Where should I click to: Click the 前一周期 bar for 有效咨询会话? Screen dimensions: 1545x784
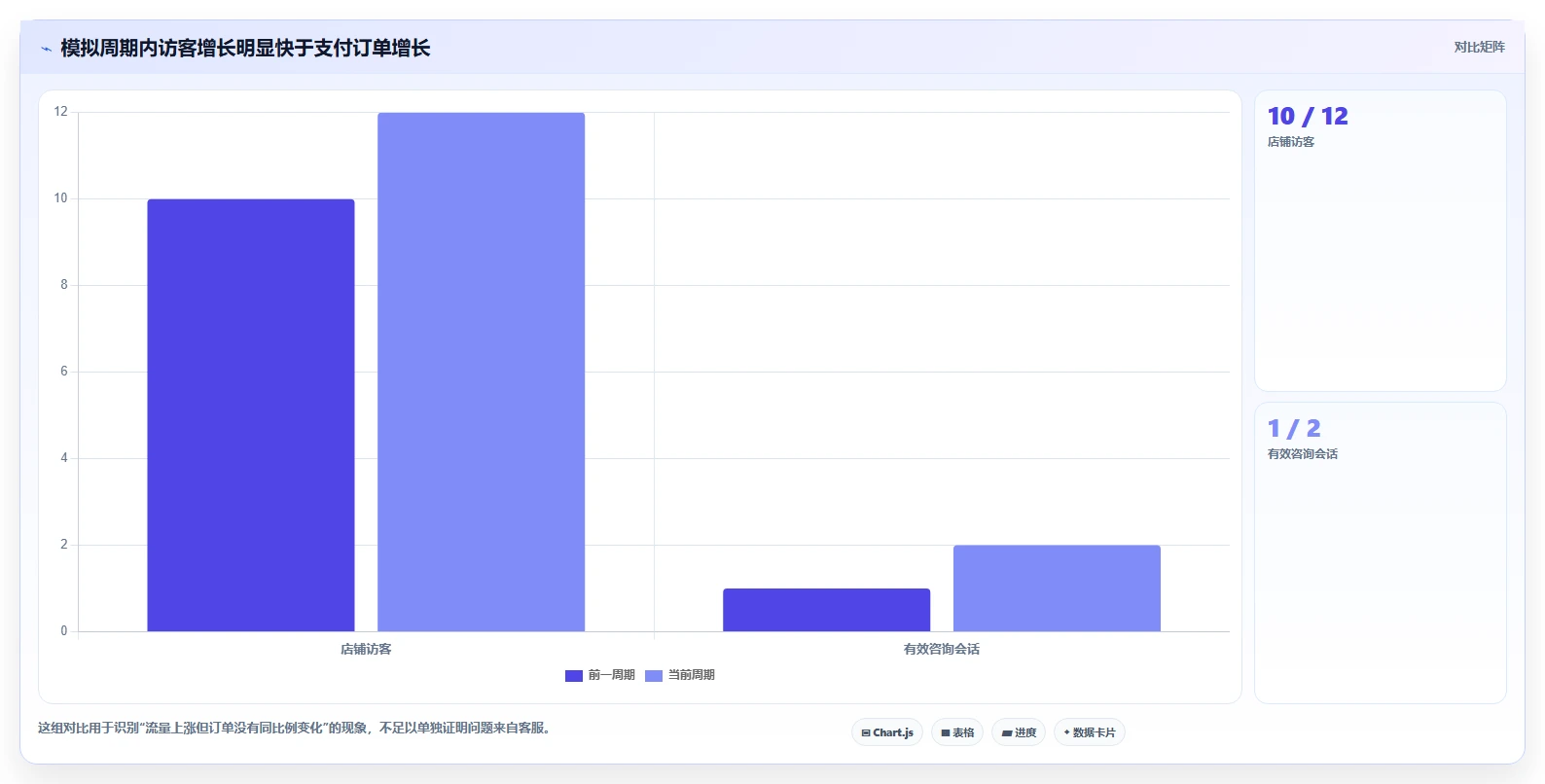(827, 610)
